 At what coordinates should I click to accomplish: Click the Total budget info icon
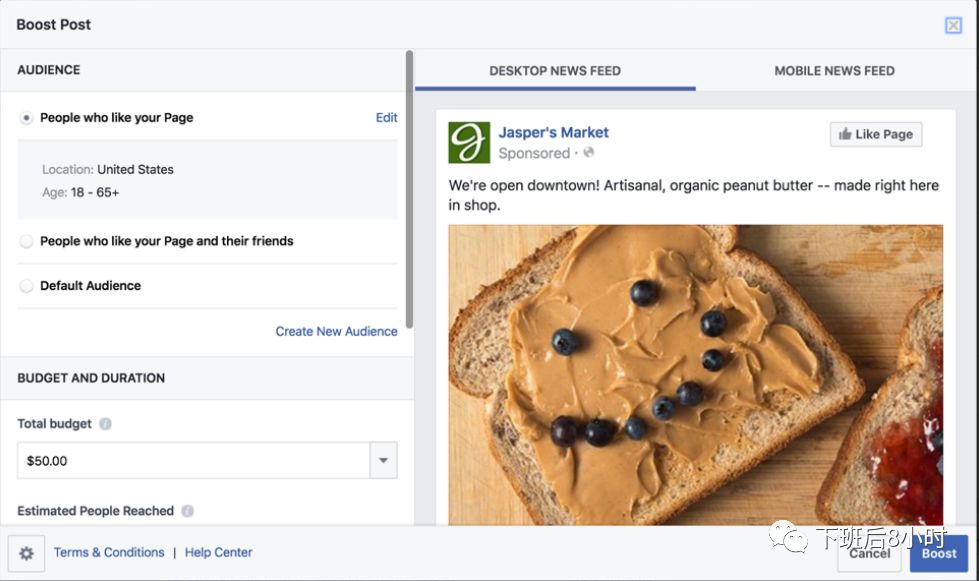(106, 424)
